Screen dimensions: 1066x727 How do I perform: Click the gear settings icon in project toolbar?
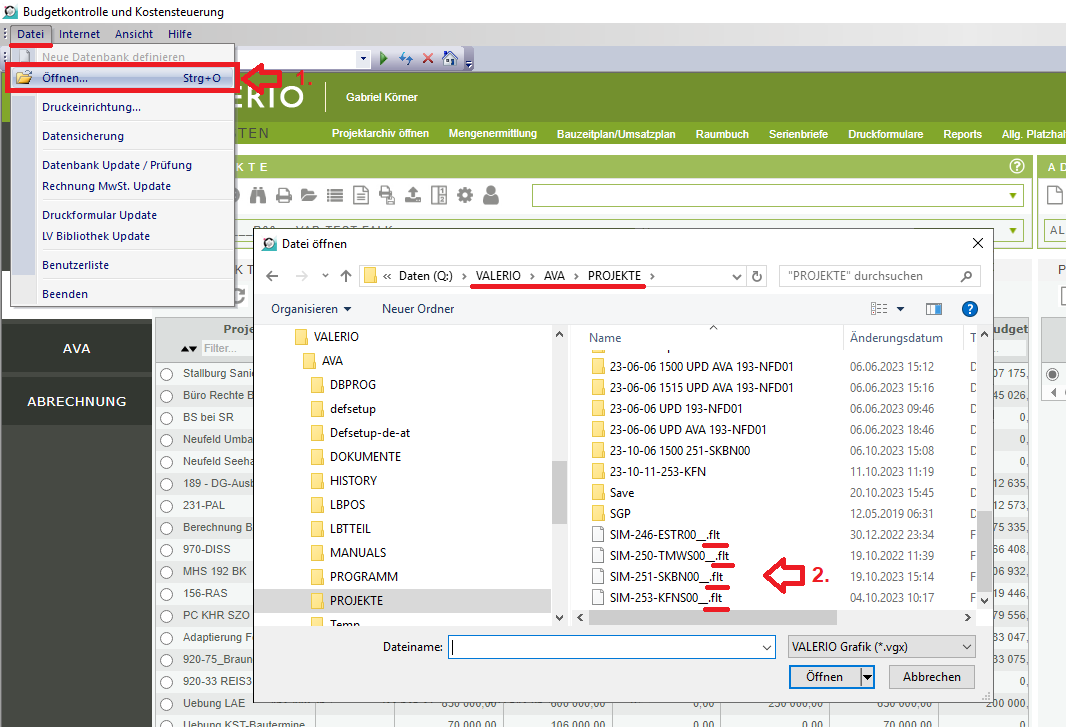click(464, 196)
